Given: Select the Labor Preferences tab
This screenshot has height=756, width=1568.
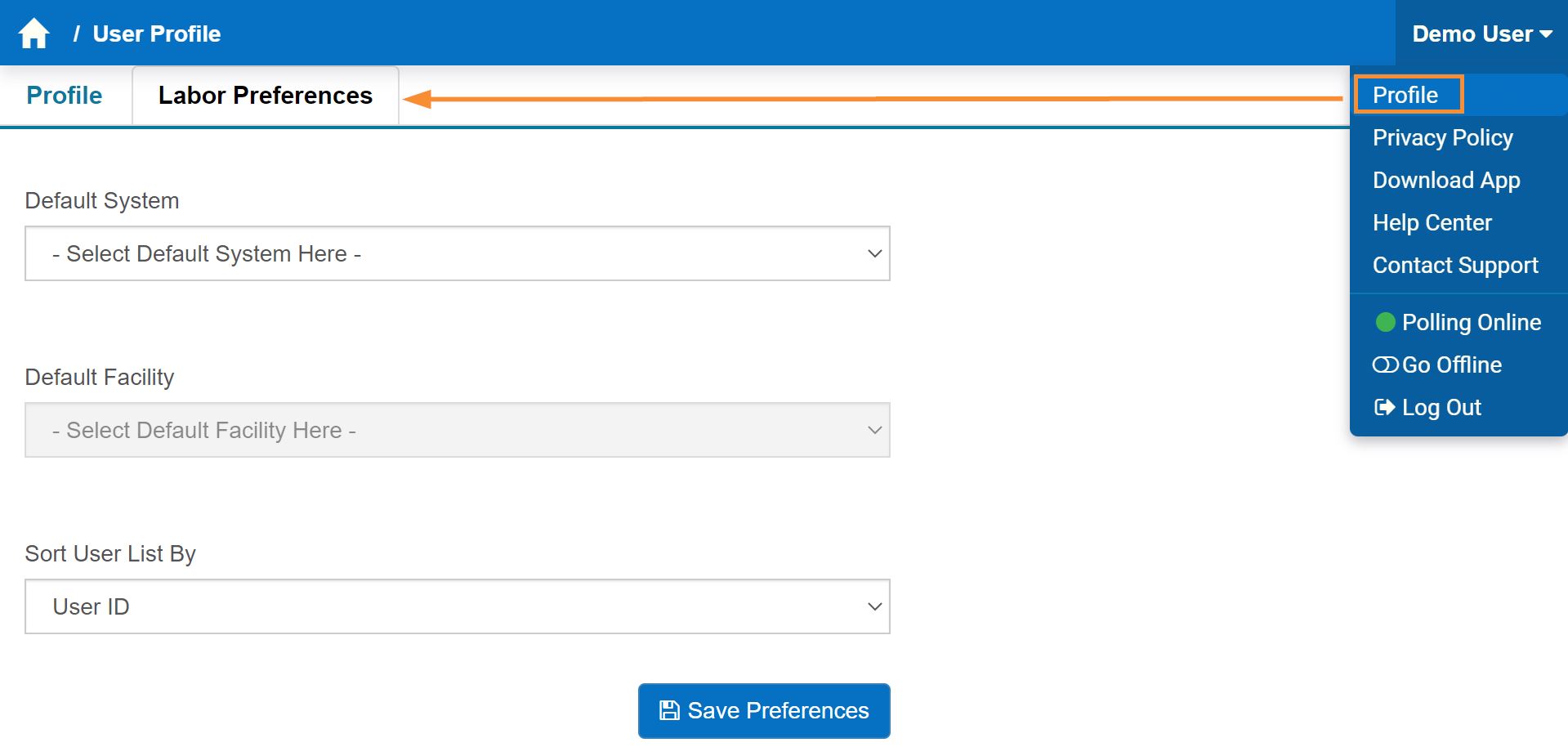Looking at the screenshot, I should click(265, 96).
